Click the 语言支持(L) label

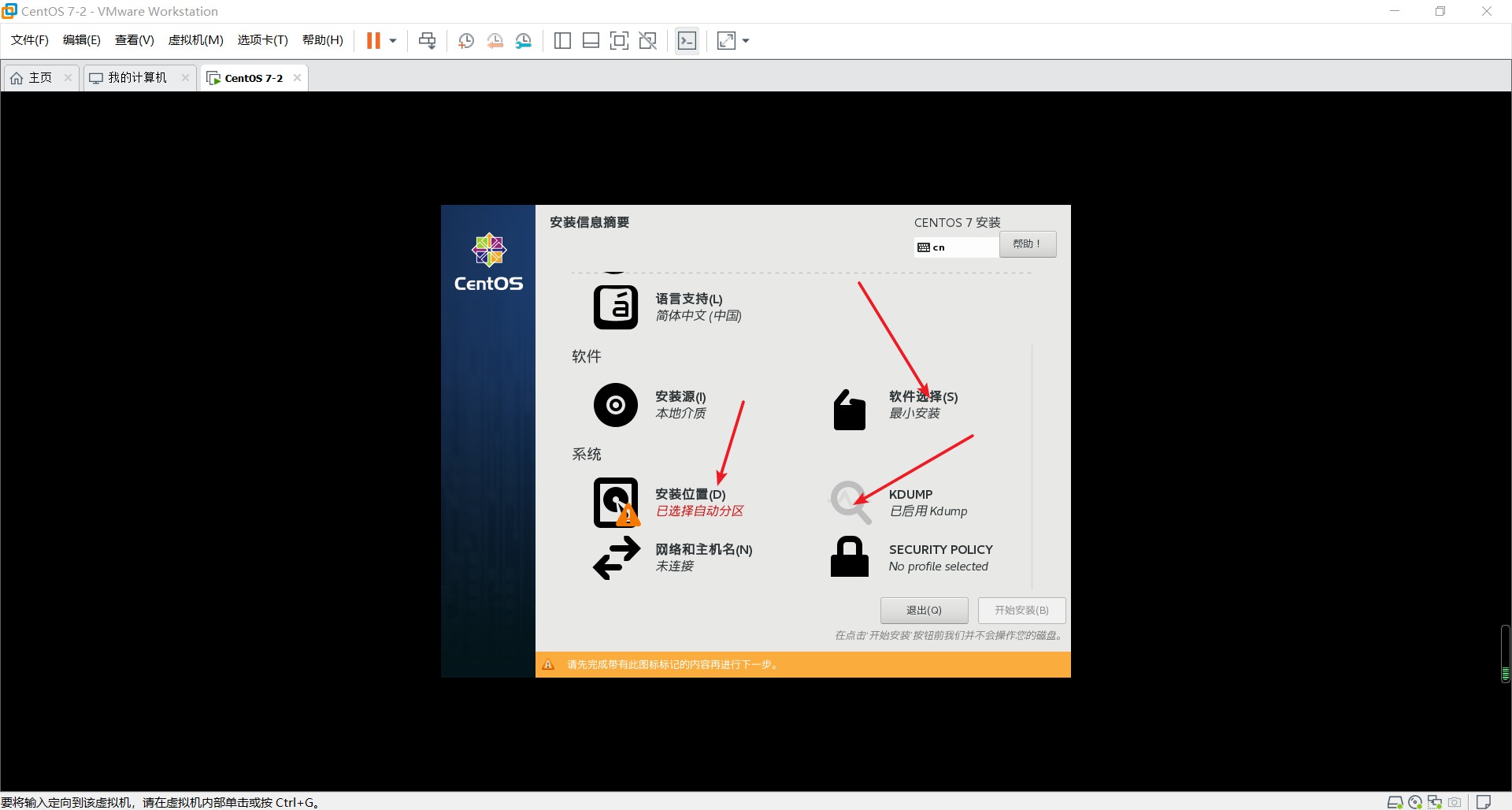click(689, 299)
